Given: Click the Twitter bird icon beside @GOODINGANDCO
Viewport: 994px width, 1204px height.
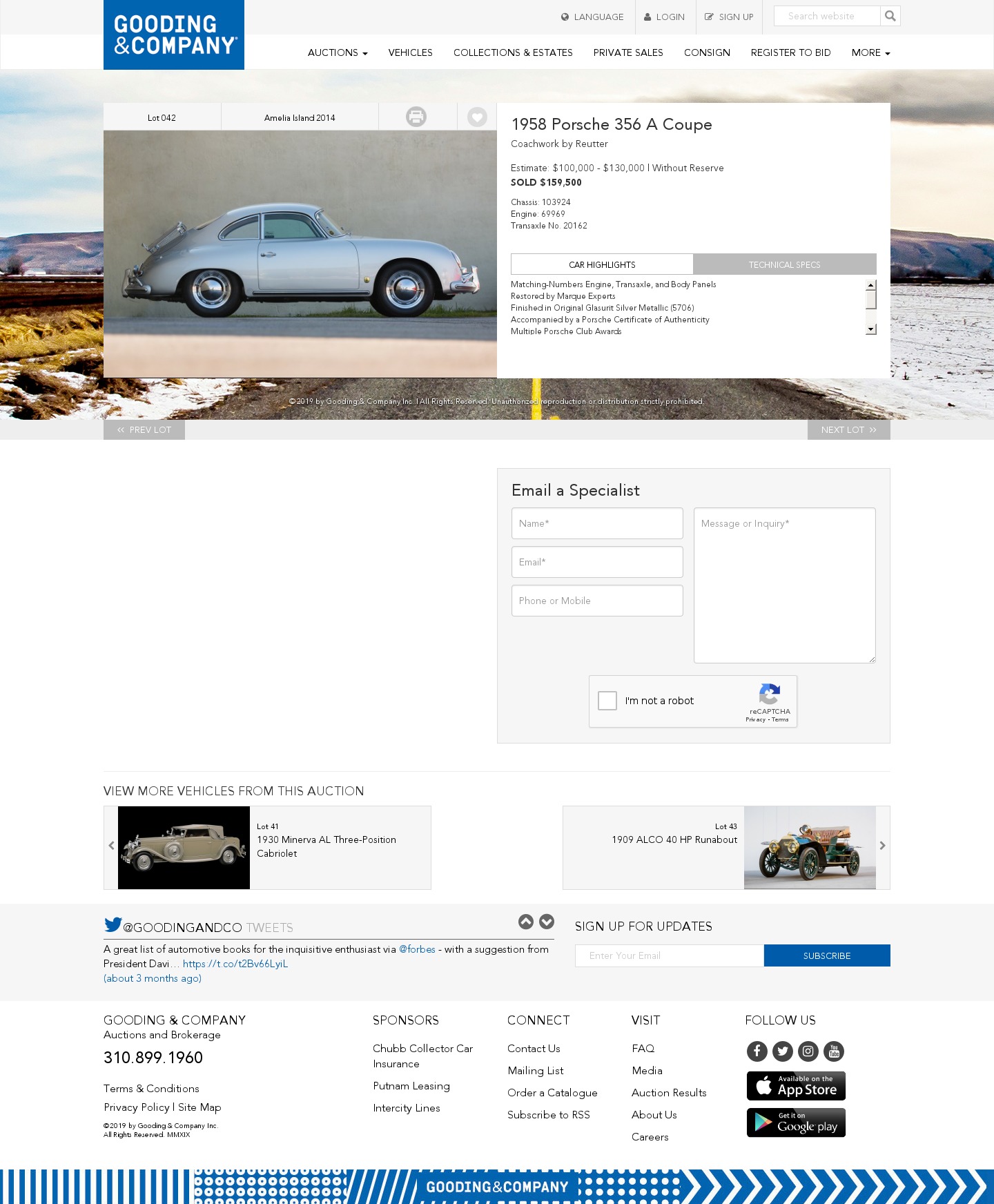Looking at the screenshot, I should (113, 924).
